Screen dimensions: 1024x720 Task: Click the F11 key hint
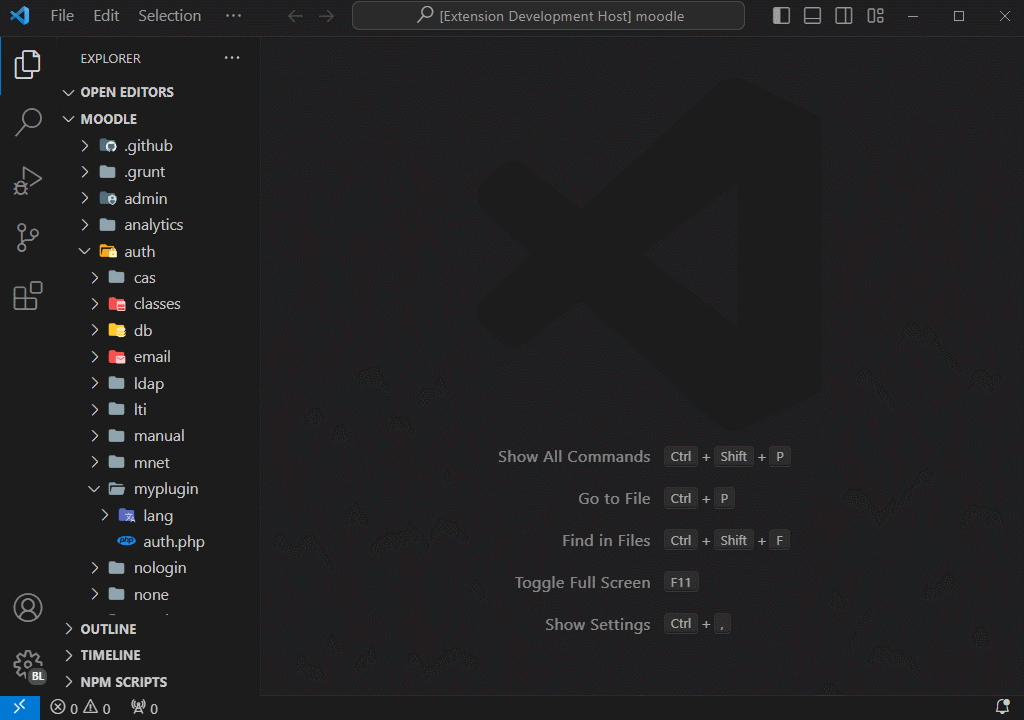point(680,582)
